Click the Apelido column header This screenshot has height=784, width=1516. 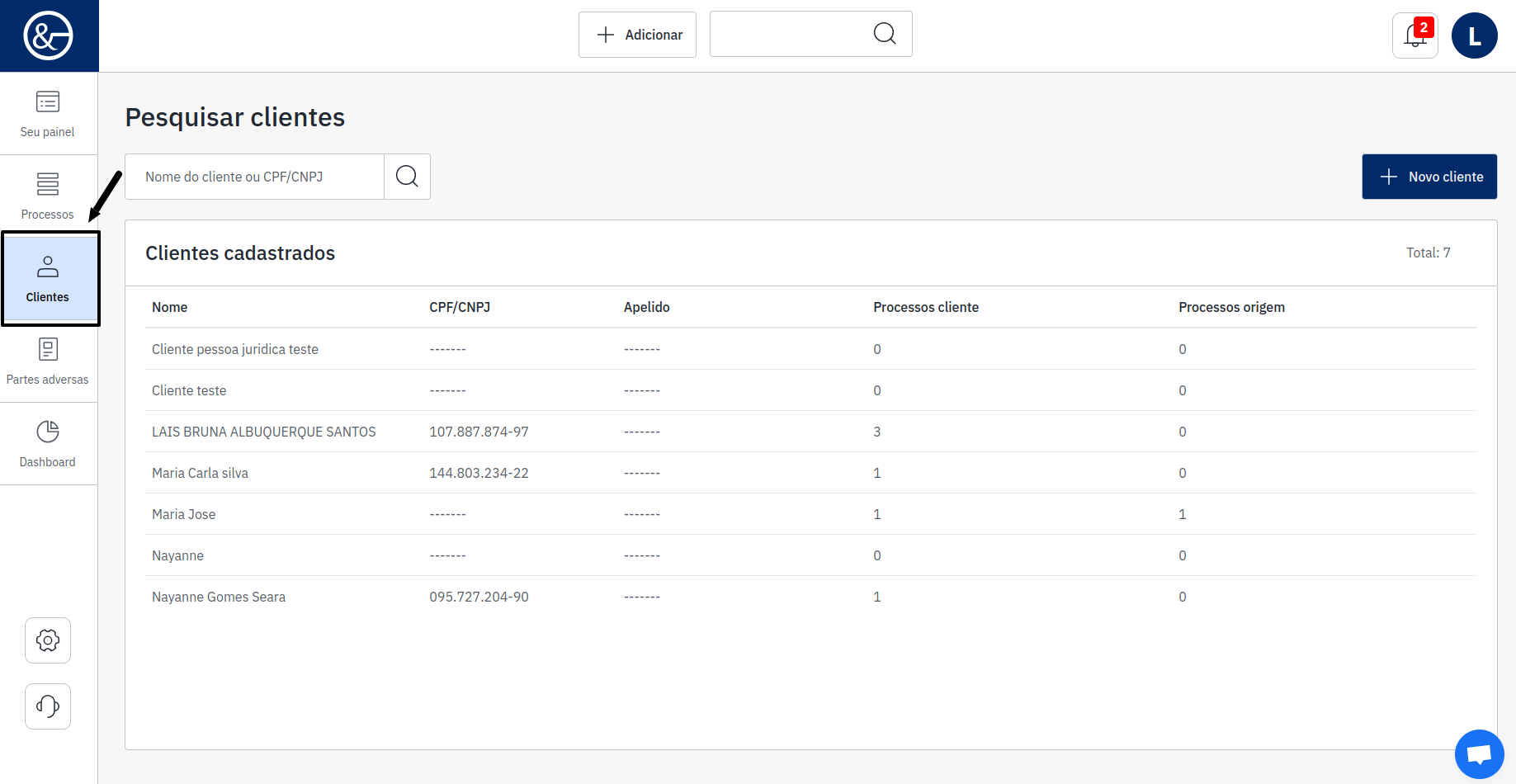tap(647, 307)
